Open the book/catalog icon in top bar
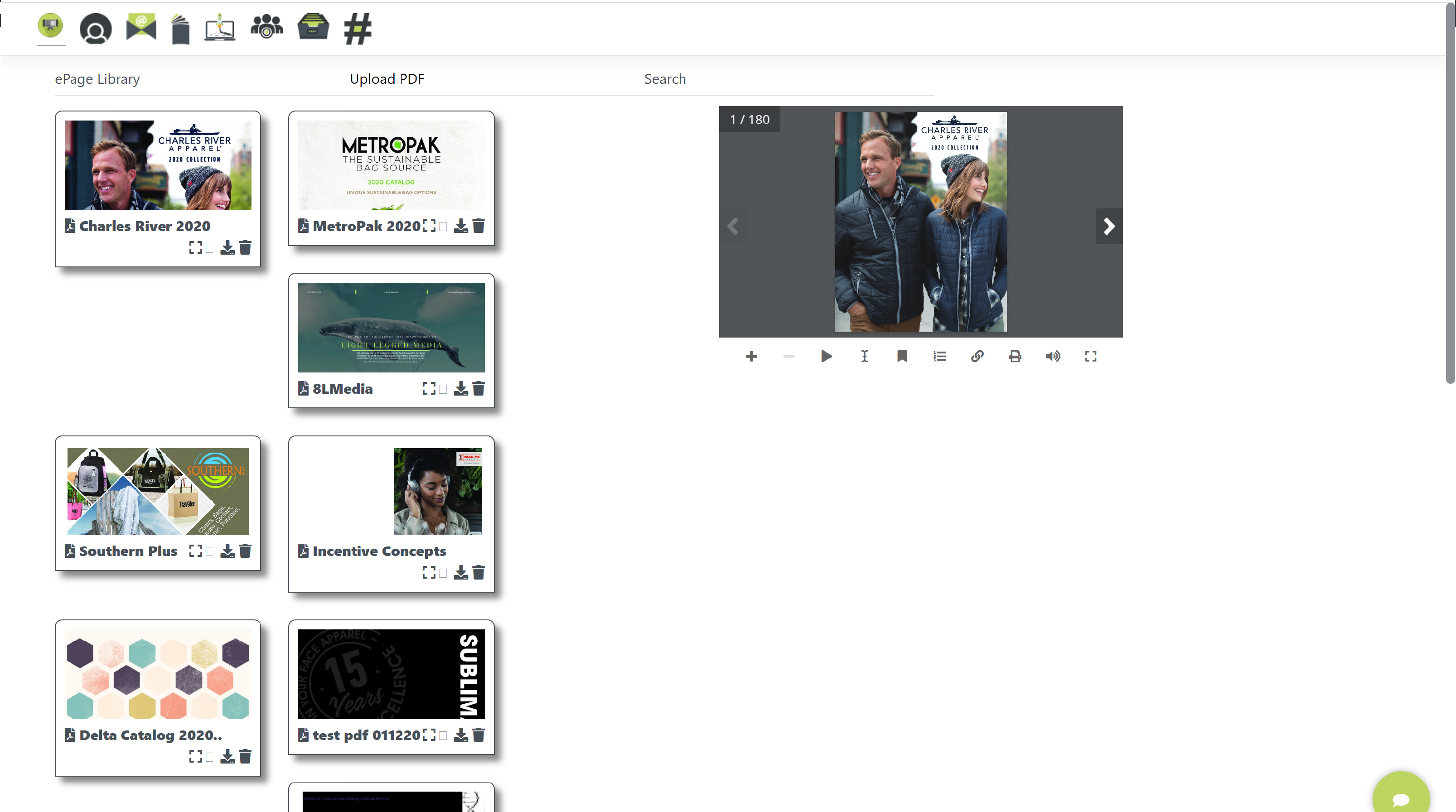The height and width of the screenshot is (812, 1456). [x=180, y=29]
